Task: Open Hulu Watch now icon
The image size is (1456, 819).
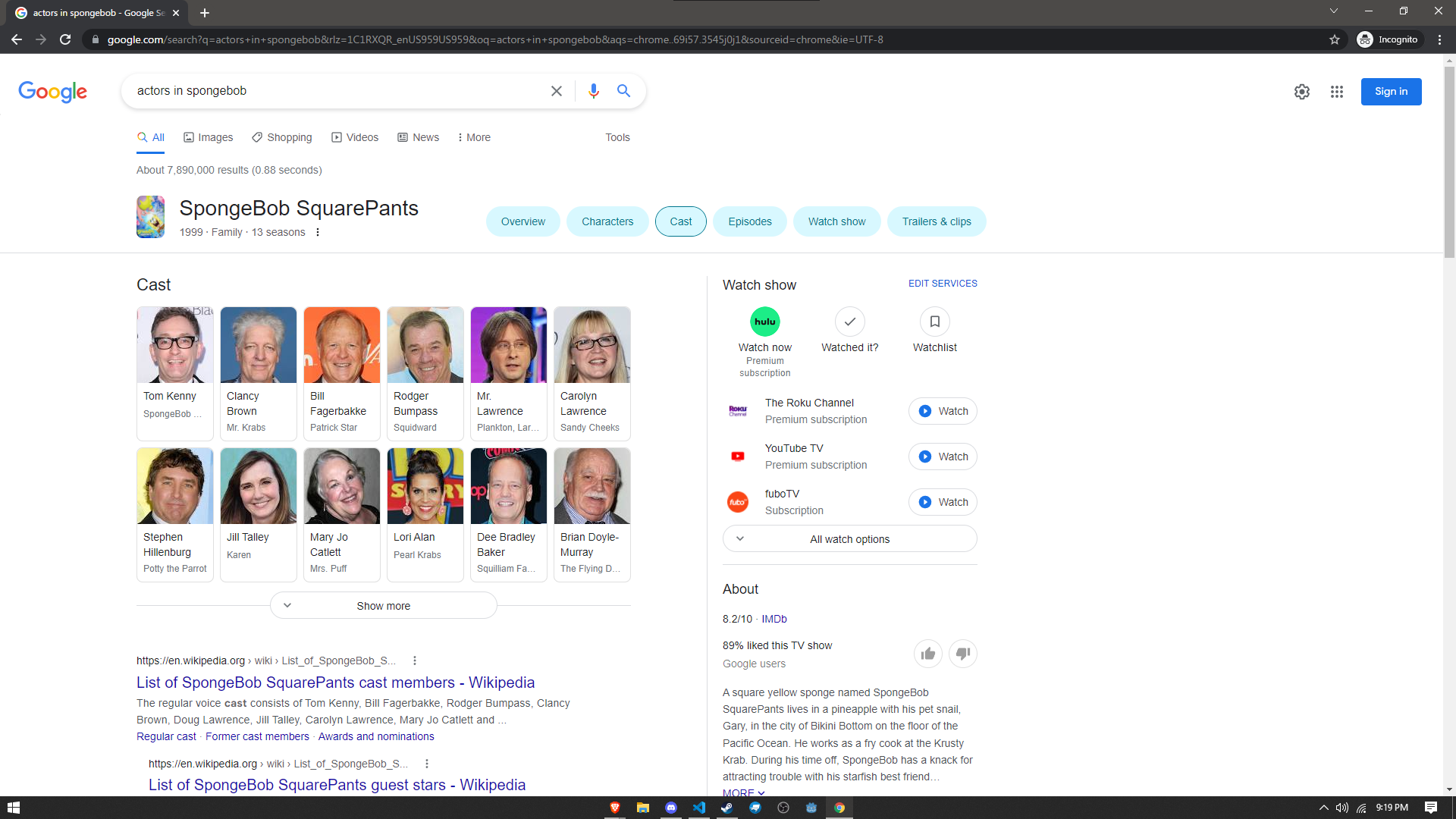Action: pyautogui.click(x=764, y=322)
